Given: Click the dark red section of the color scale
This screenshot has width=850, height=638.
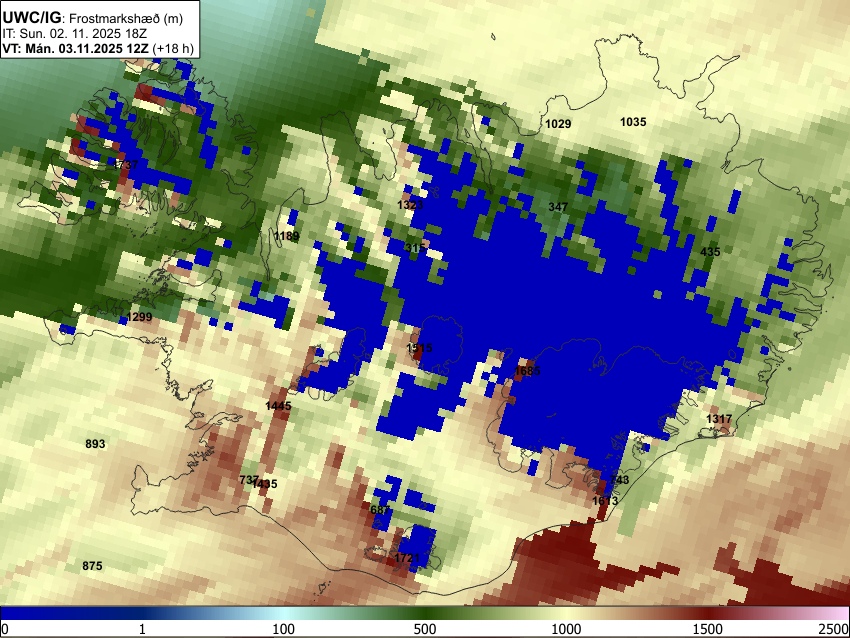Looking at the screenshot, I should (708, 613).
